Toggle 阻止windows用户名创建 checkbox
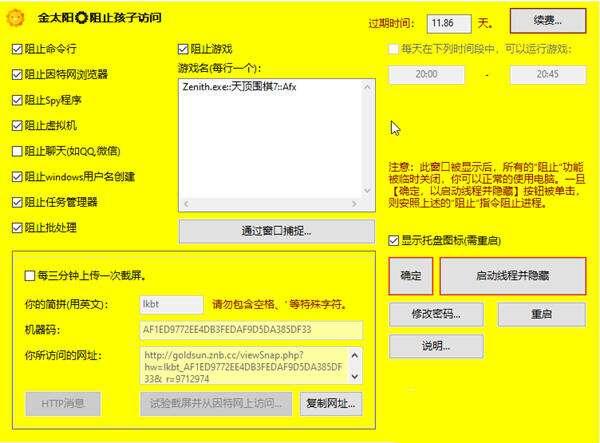The width and height of the screenshot is (600, 443). coord(17,177)
